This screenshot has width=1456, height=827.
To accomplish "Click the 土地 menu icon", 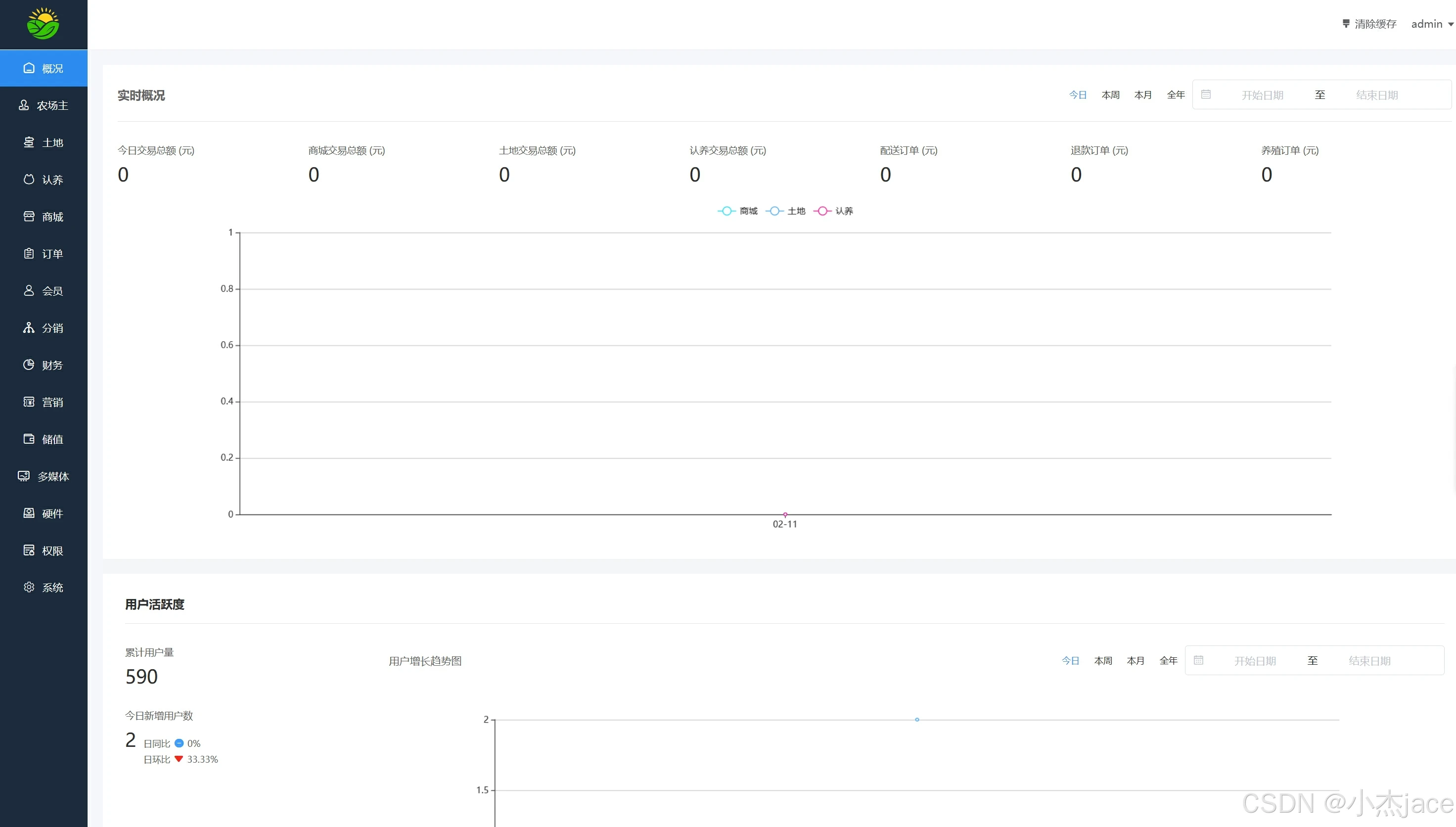I will [x=29, y=142].
